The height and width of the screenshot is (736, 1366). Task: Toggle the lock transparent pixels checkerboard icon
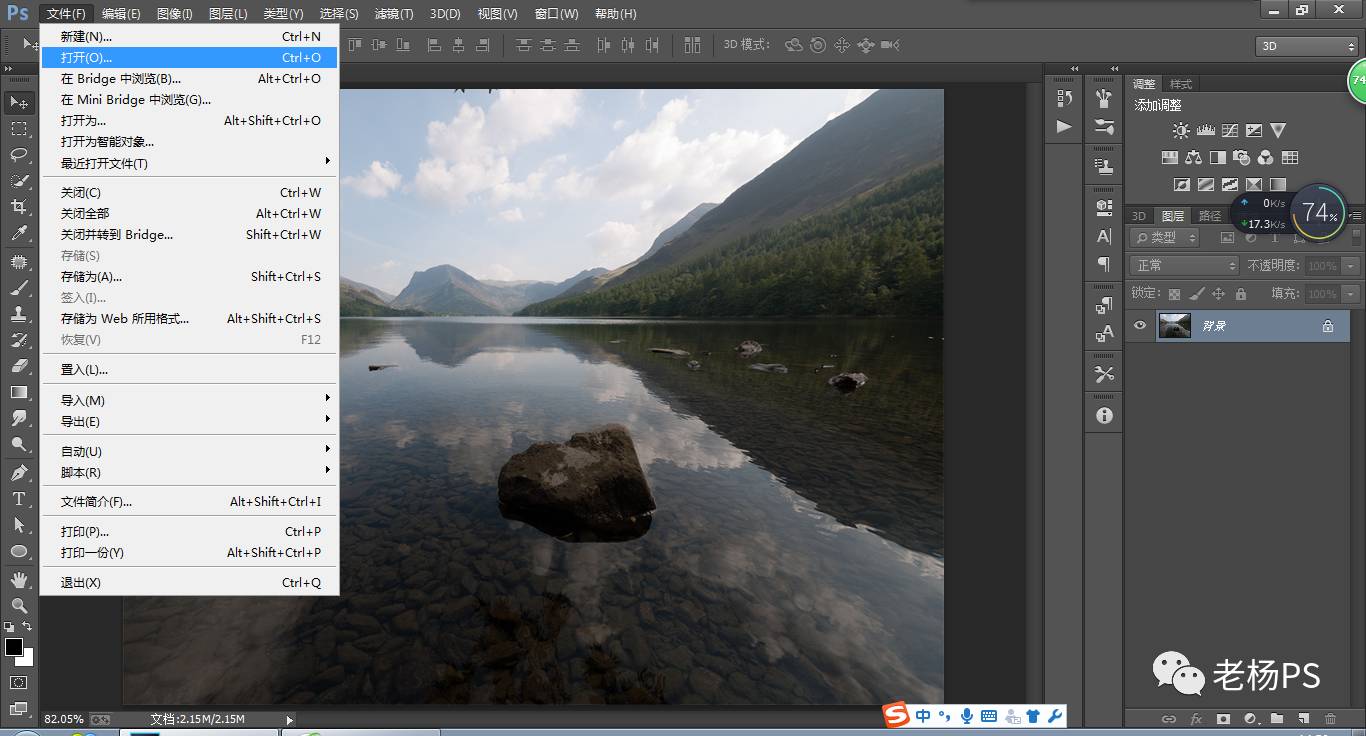pyautogui.click(x=1174, y=294)
